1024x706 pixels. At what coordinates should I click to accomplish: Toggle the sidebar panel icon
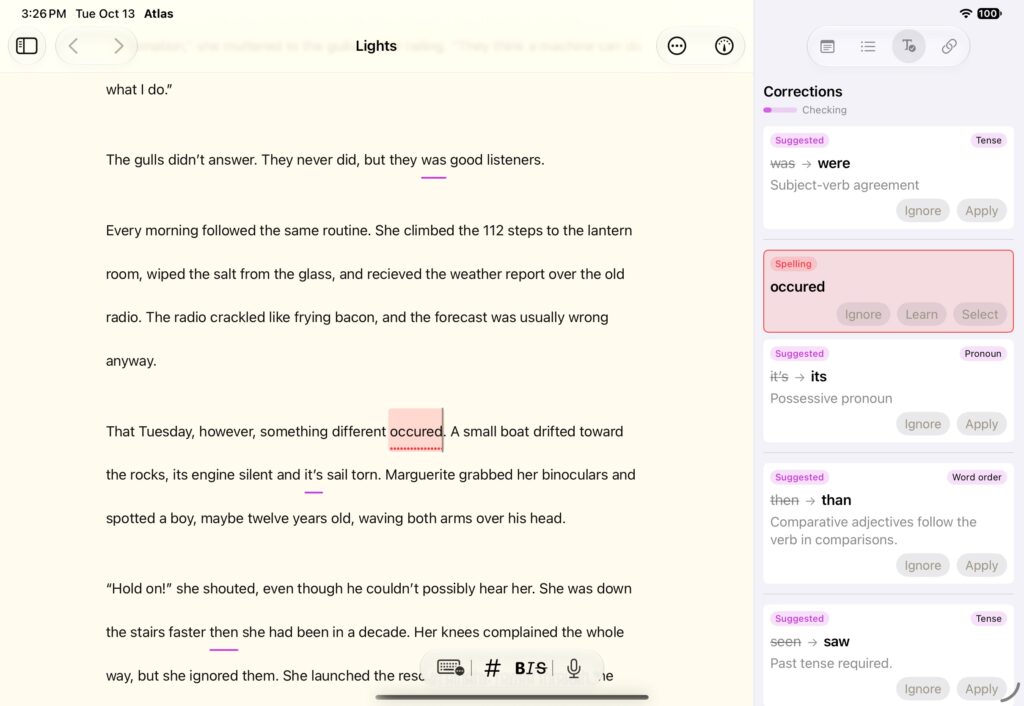[x=27, y=46]
